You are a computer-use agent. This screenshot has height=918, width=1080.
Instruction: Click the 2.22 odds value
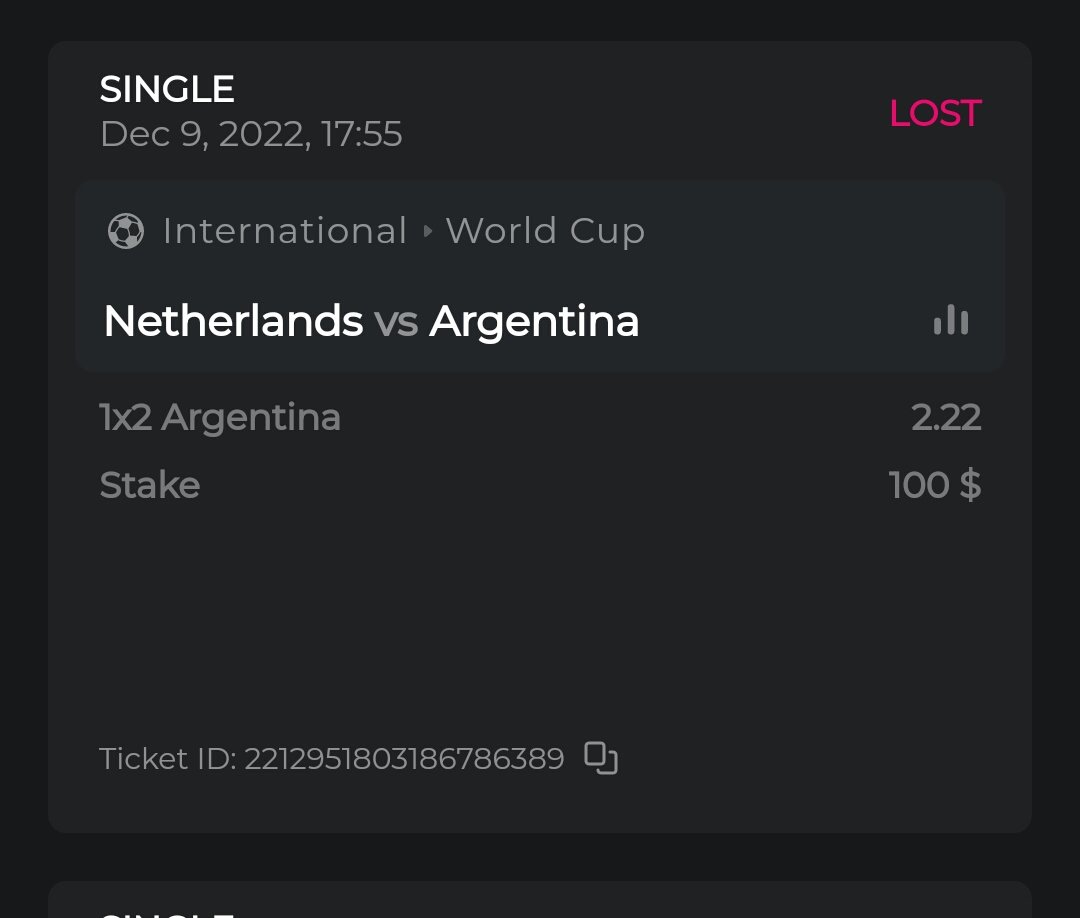pos(946,417)
